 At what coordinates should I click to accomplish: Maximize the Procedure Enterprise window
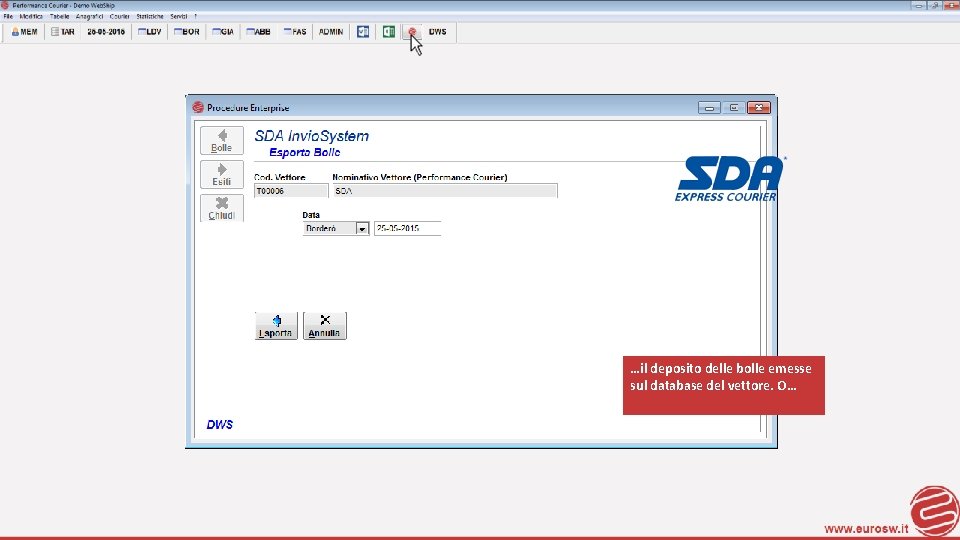click(733, 108)
